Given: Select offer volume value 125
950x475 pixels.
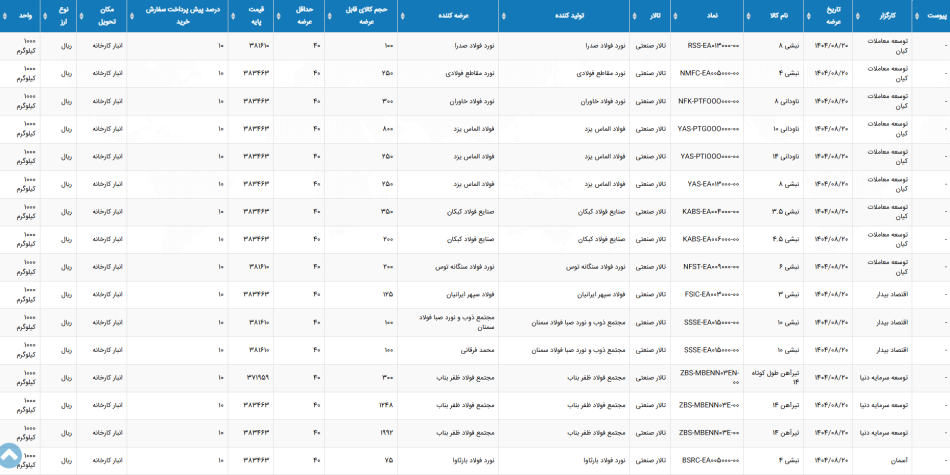Looking at the screenshot, I should point(388,295).
